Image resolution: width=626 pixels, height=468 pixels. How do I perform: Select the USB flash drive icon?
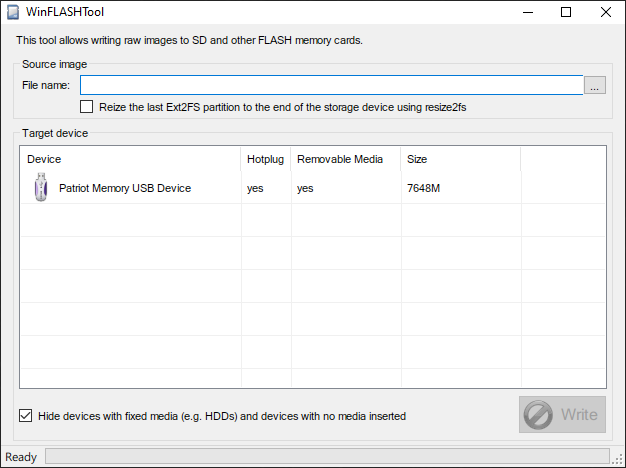pyautogui.click(x=41, y=187)
